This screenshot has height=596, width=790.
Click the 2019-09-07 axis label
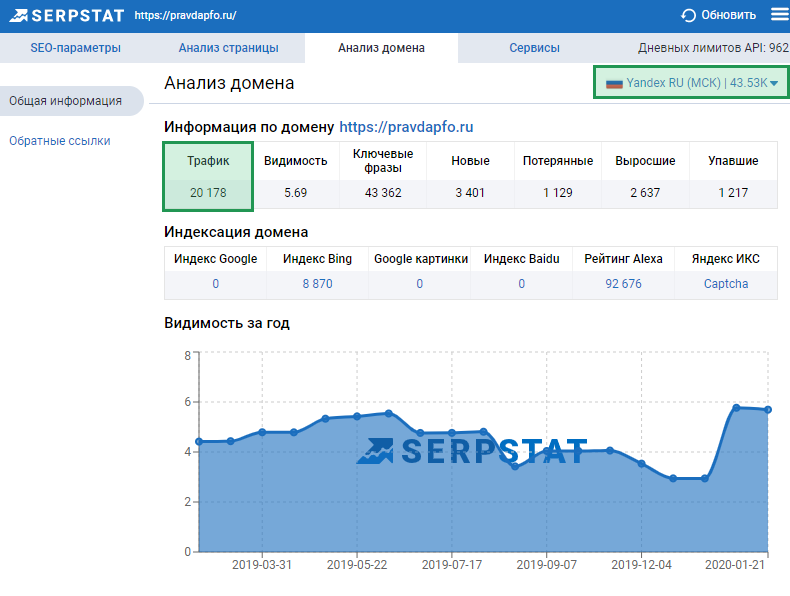(x=547, y=565)
